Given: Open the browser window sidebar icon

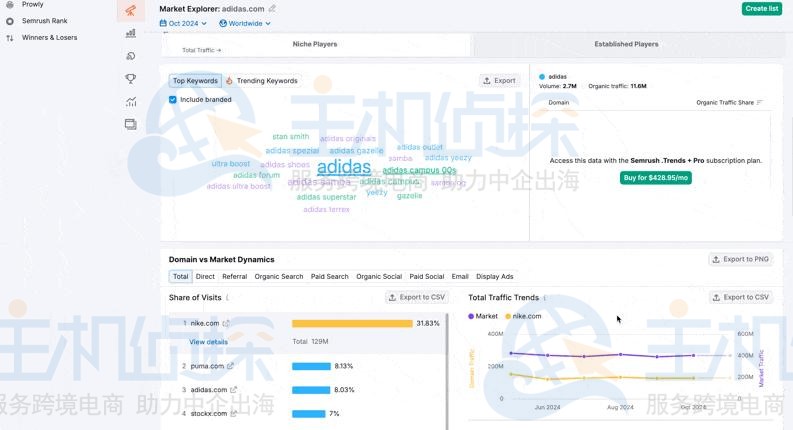Looking at the screenshot, I should (x=130, y=124).
